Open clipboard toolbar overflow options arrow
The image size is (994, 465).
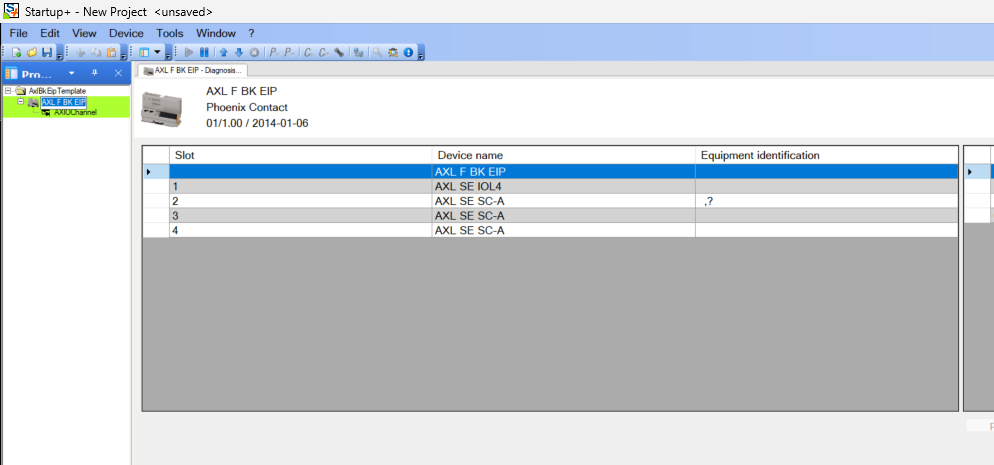(x=124, y=56)
